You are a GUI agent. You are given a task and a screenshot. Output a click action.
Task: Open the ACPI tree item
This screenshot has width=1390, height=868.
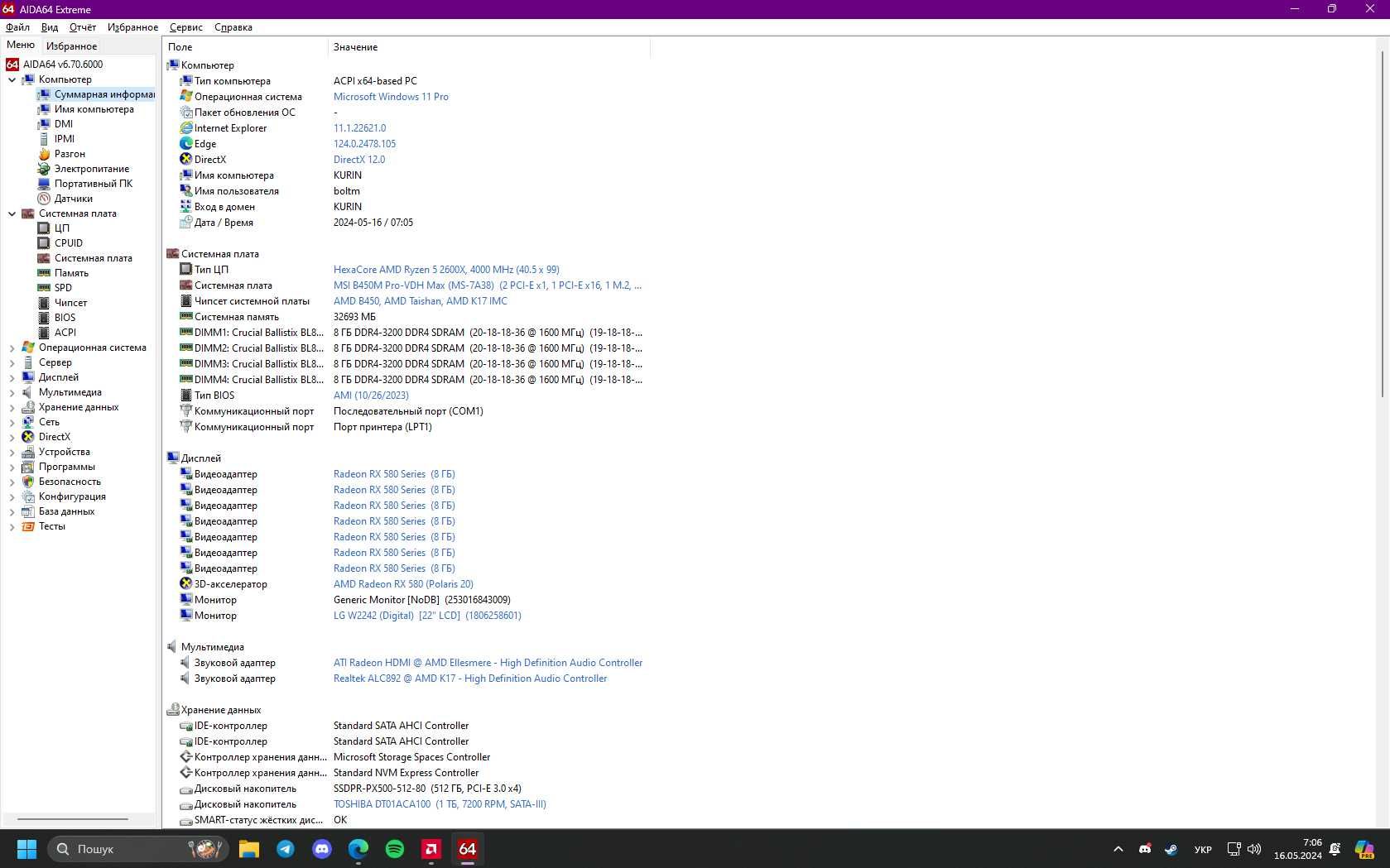(65, 333)
